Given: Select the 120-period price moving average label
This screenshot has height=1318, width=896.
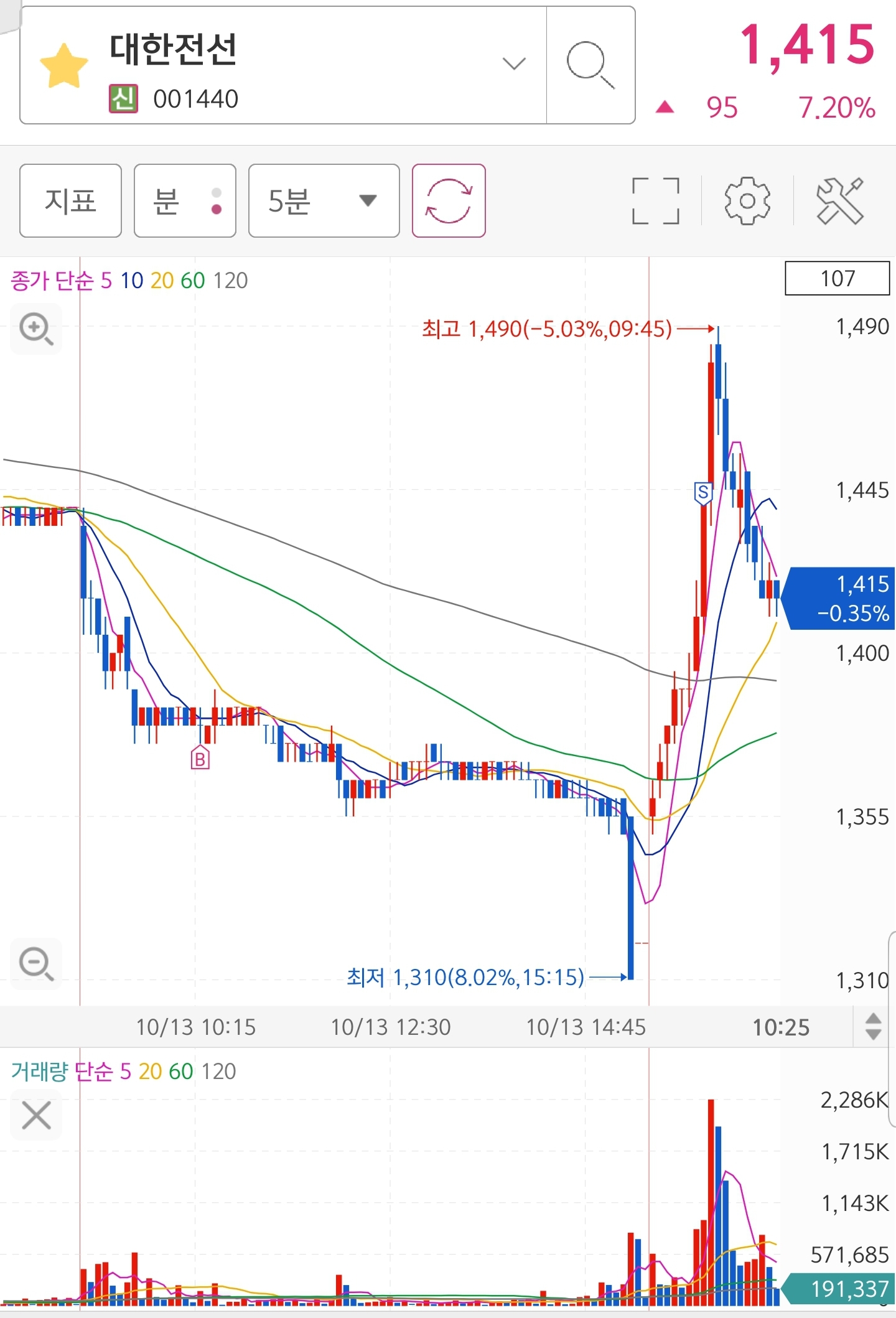Looking at the screenshot, I should tap(230, 281).
